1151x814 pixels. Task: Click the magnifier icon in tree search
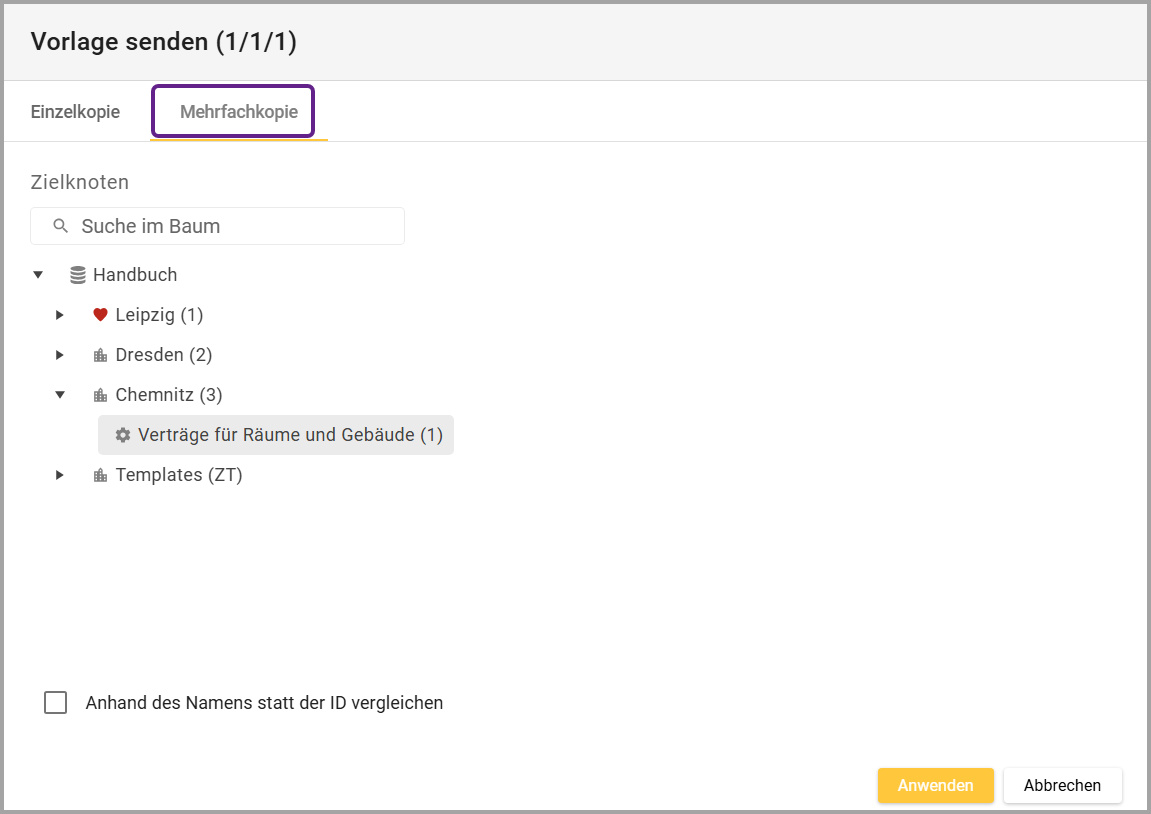coord(61,226)
